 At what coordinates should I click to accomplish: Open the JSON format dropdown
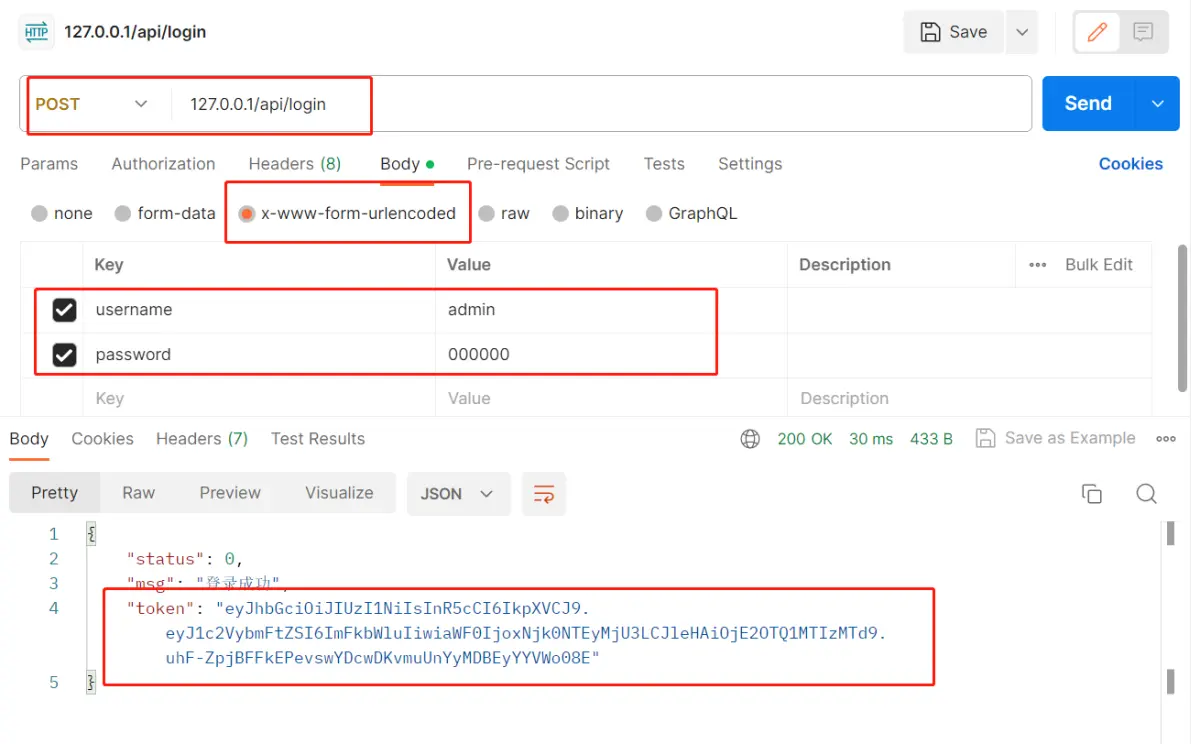pyautogui.click(x=458, y=494)
